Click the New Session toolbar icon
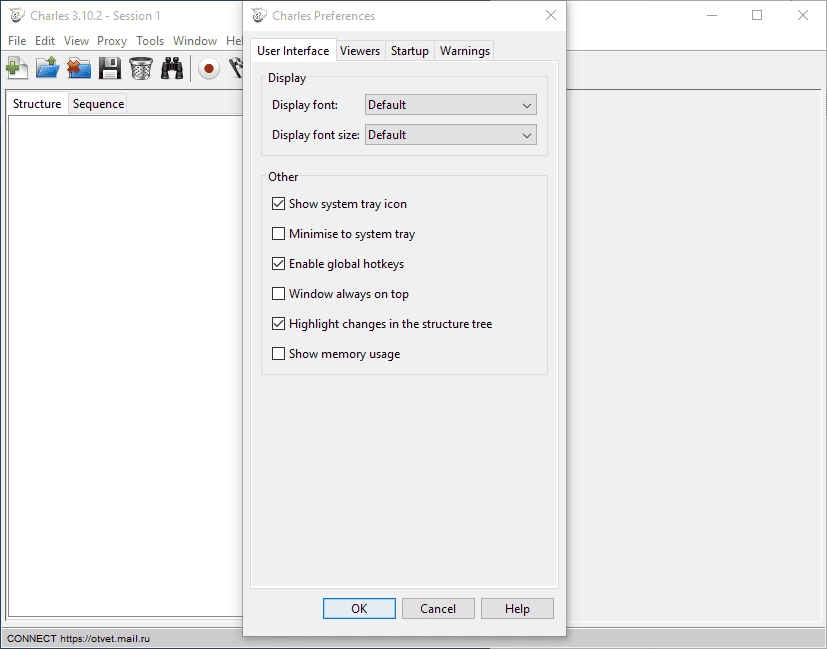 [x=17, y=69]
